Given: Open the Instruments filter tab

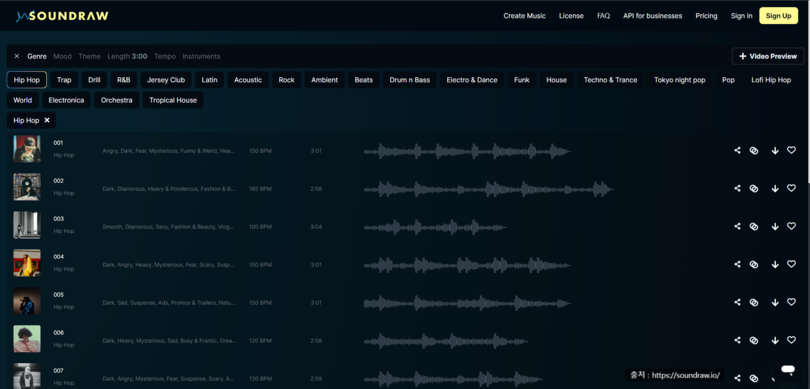Looking at the screenshot, I should click(201, 56).
